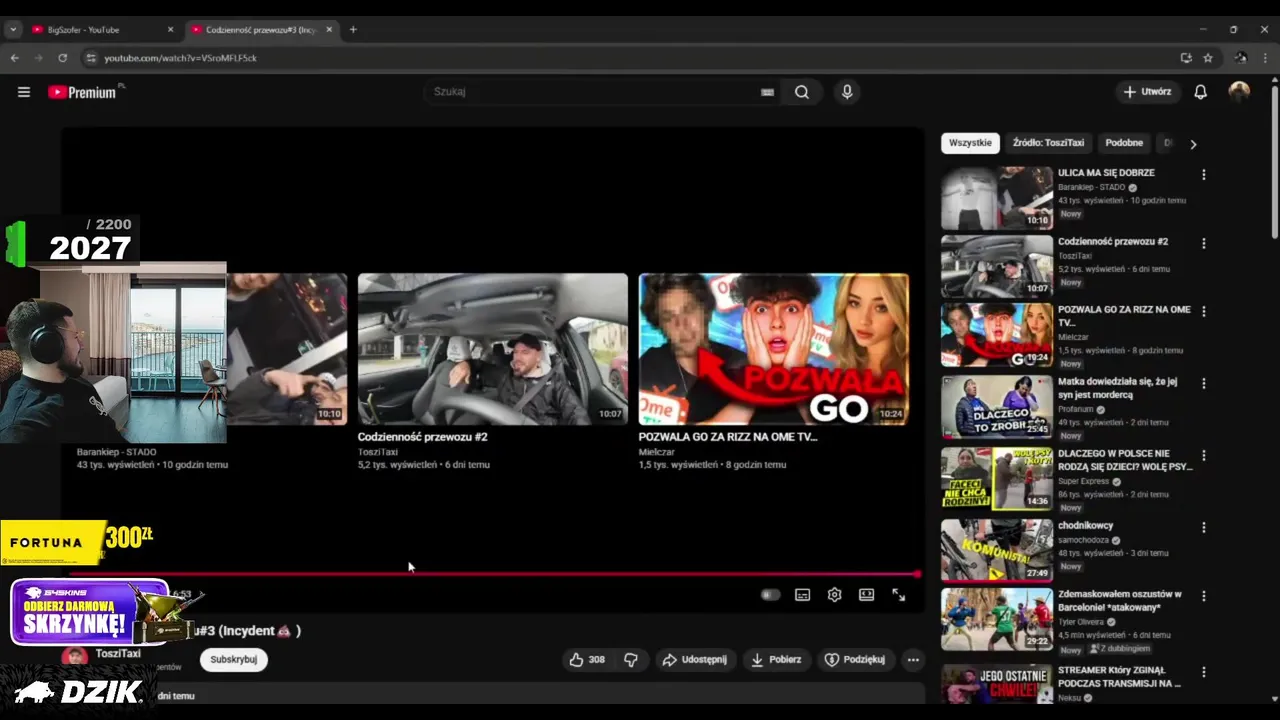Open ULICA MA SIĘ DOBRZE sidebar thumbnail
1280x720 pixels.
(997, 198)
